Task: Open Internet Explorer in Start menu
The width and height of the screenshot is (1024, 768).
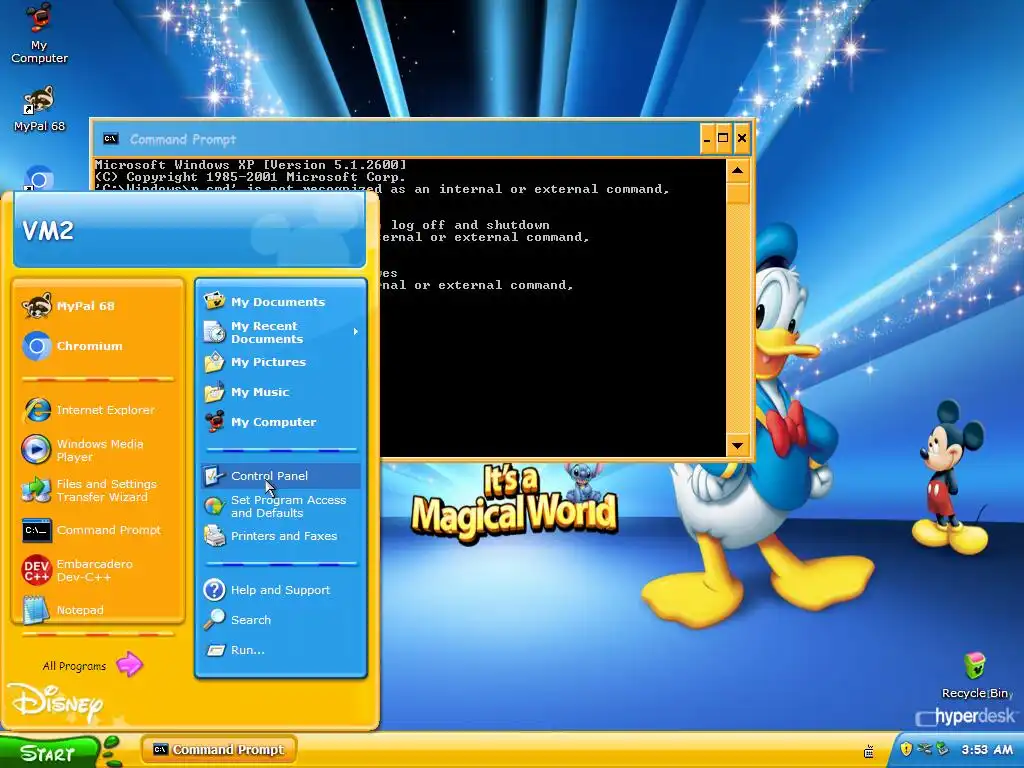Action: point(98,410)
